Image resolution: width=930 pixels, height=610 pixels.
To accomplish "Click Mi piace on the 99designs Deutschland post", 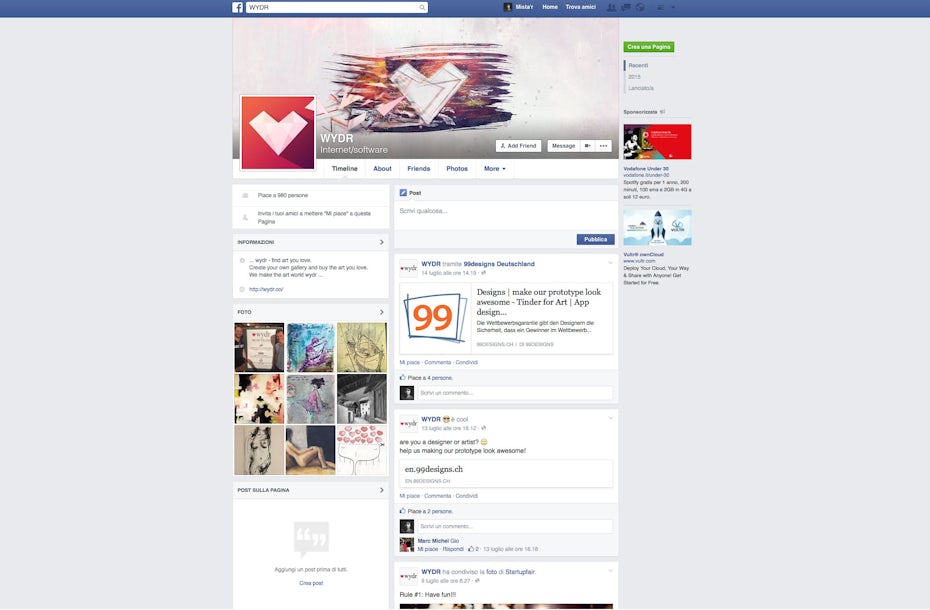I will pos(409,362).
